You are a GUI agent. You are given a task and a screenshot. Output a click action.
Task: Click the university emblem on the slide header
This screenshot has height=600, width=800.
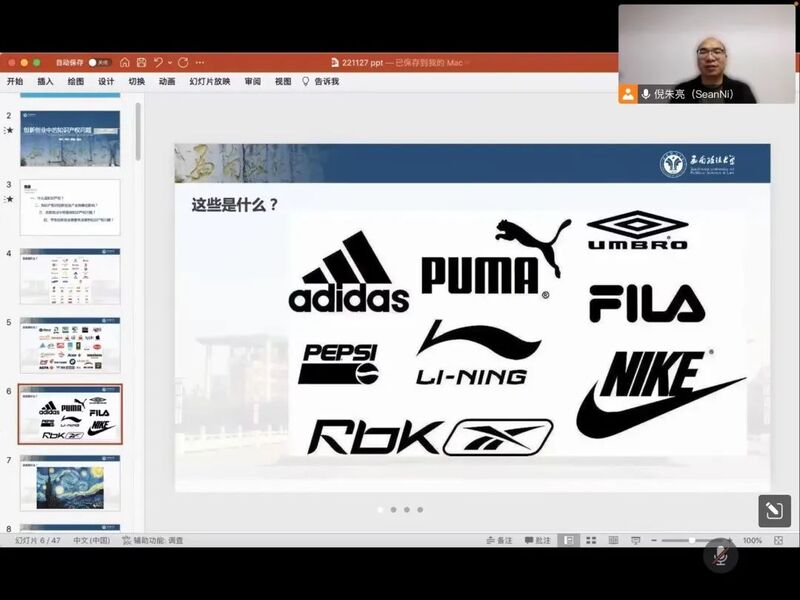click(x=673, y=164)
